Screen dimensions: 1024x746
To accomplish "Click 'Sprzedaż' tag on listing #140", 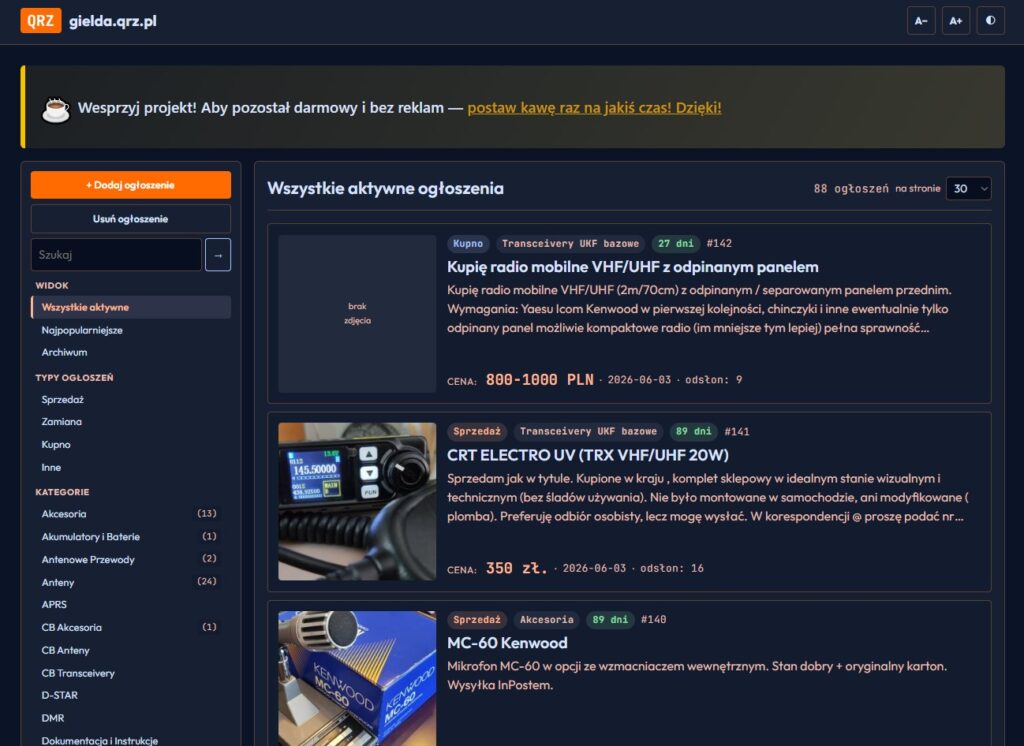I will (x=477, y=619).
